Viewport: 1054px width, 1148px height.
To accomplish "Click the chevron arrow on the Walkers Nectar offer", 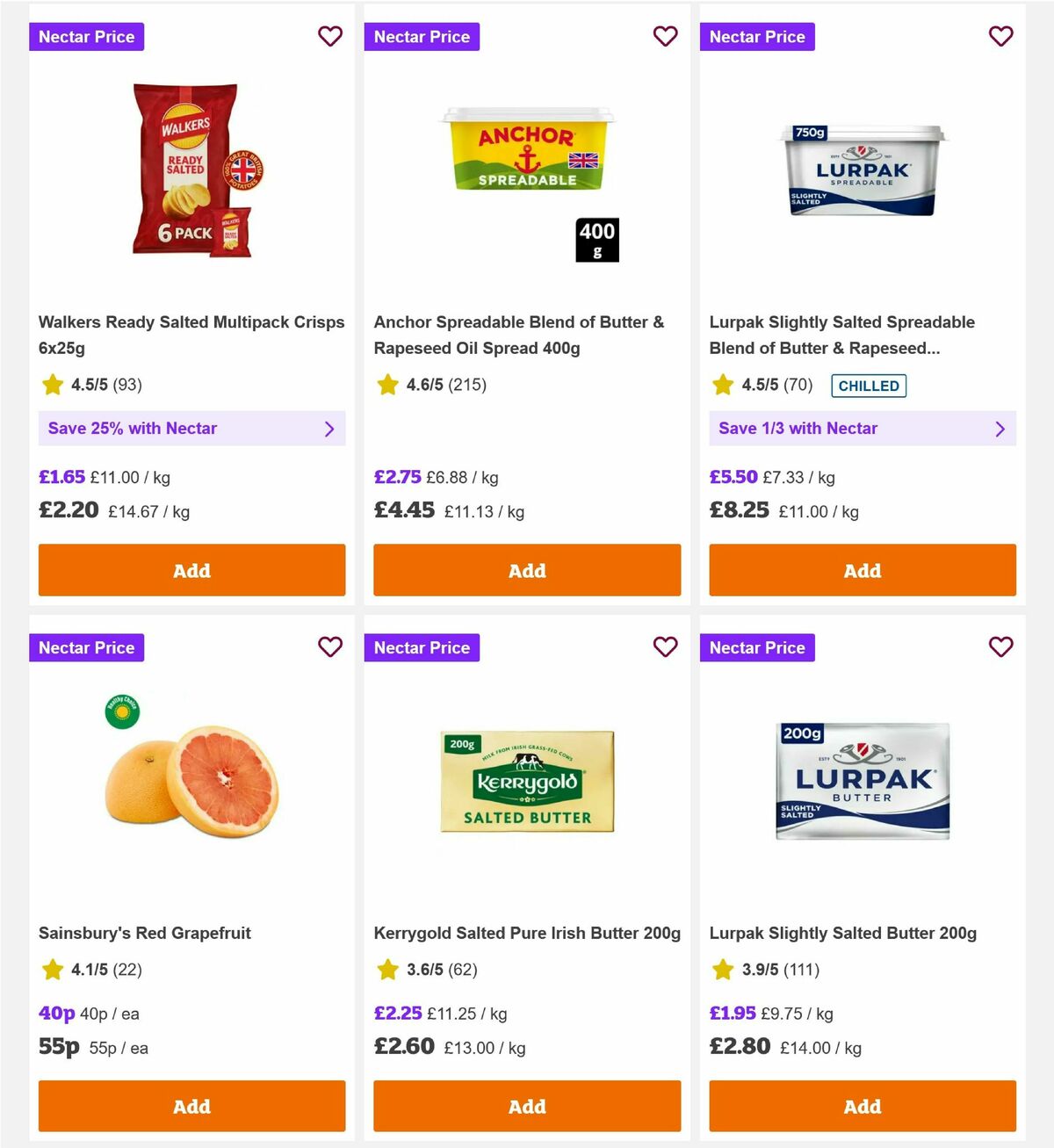I will point(330,429).
